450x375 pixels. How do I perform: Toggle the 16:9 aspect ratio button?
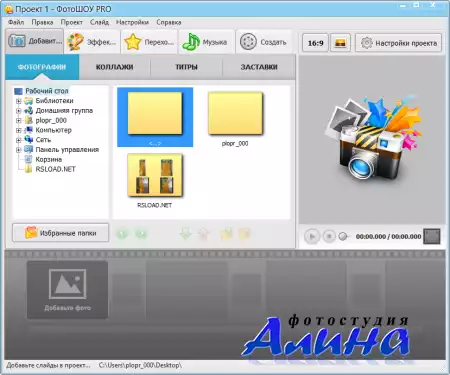click(315, 43)
